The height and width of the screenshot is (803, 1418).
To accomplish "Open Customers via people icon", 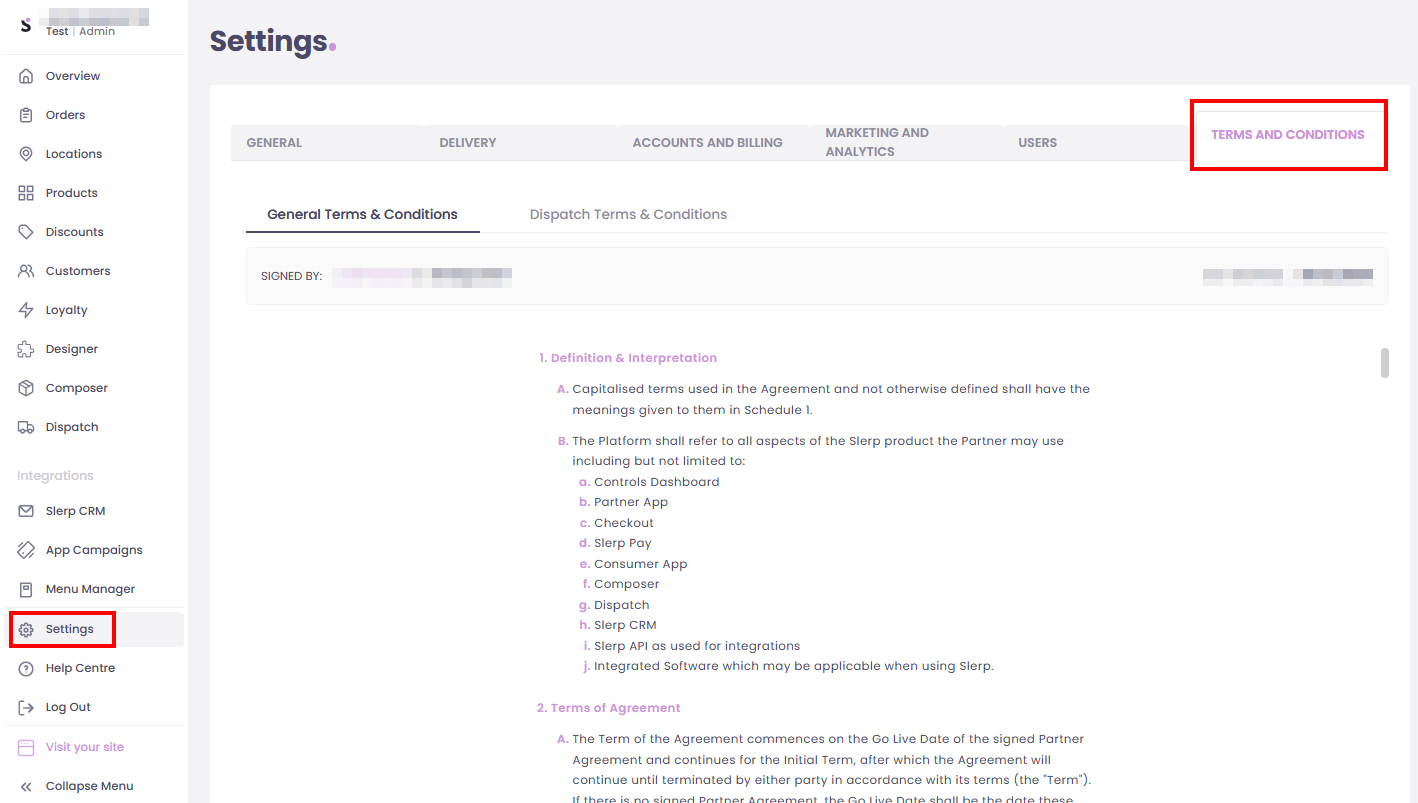I will tap(26, 271).
